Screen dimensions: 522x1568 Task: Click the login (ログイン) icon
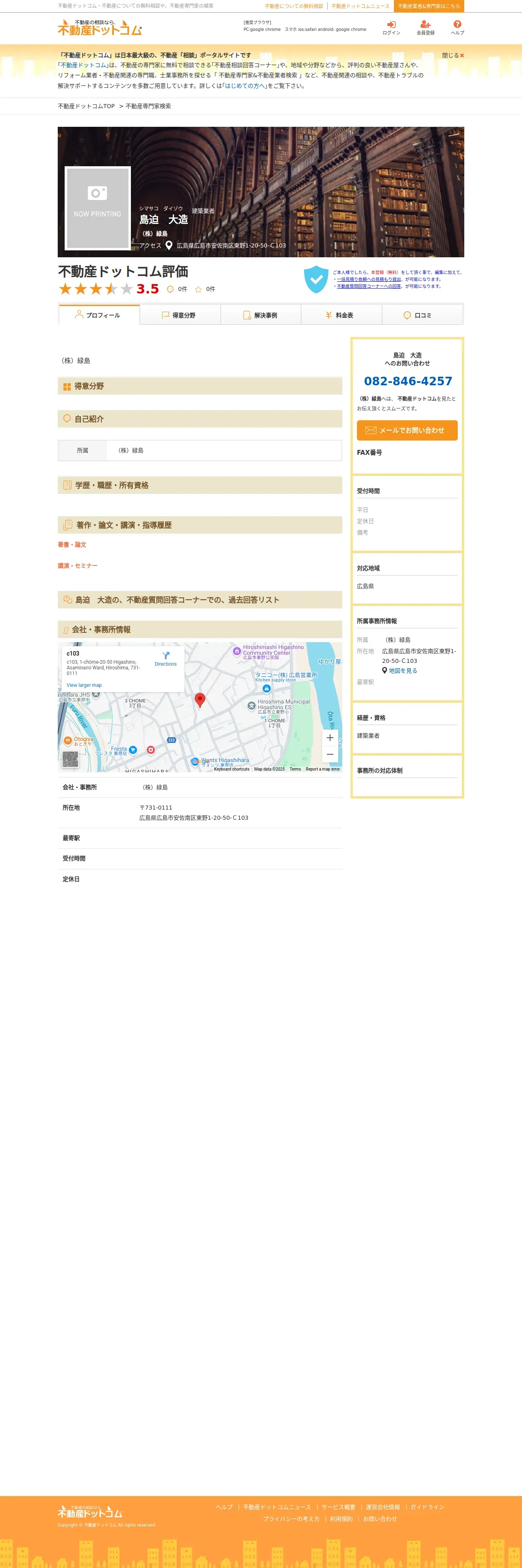[391, 25]
